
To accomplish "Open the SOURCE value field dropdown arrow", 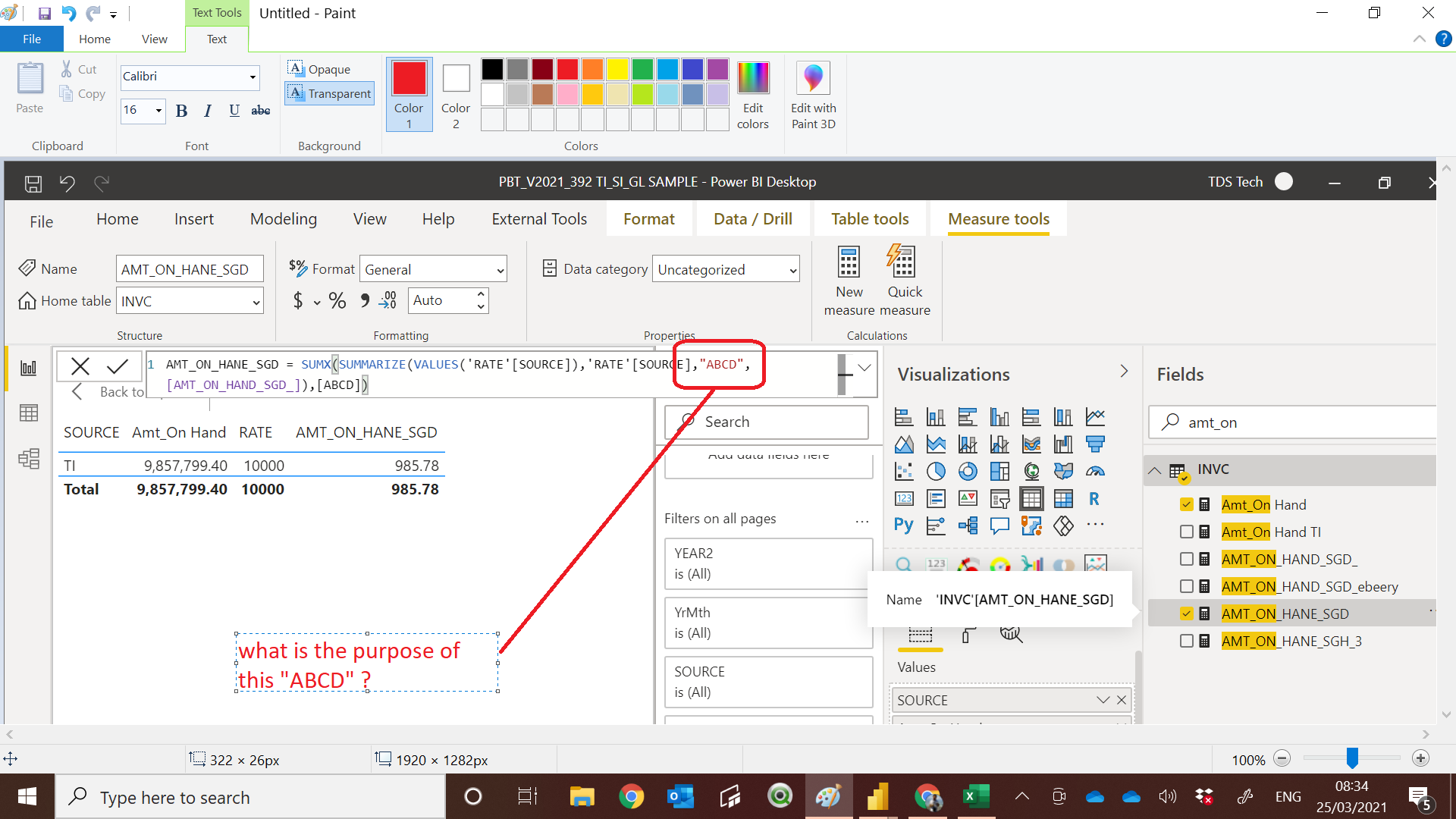I will click(x=1103, y=701).
